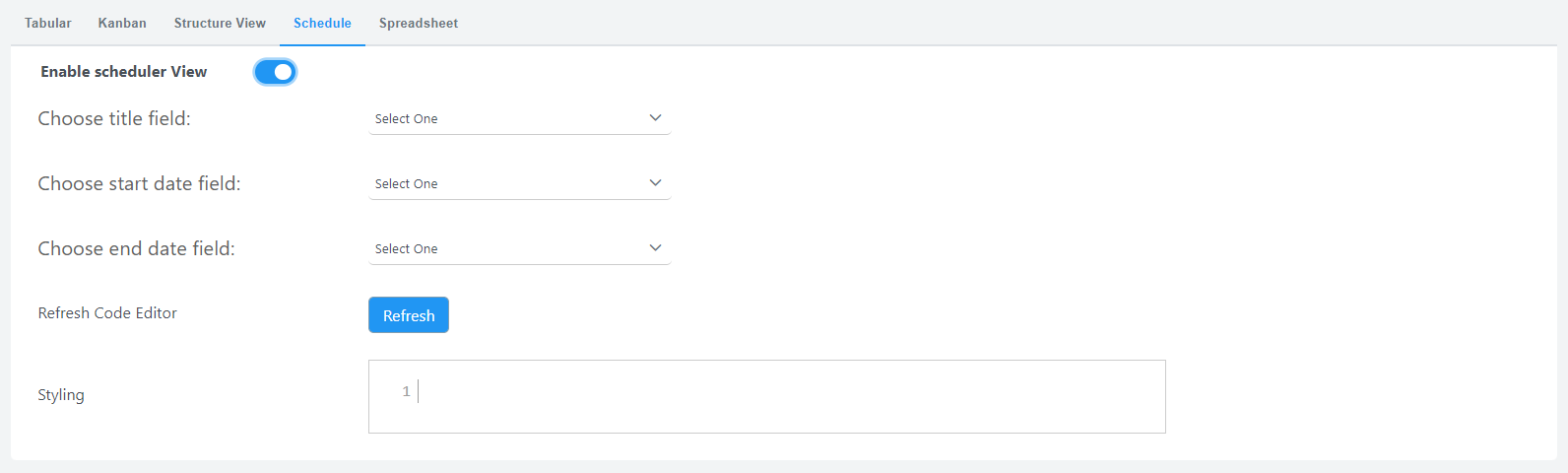The height and width of the screenshot is (473, 1568).
Task: Switch to the Tabular tab
Action: pyautogui.click(x=47, y=23)
